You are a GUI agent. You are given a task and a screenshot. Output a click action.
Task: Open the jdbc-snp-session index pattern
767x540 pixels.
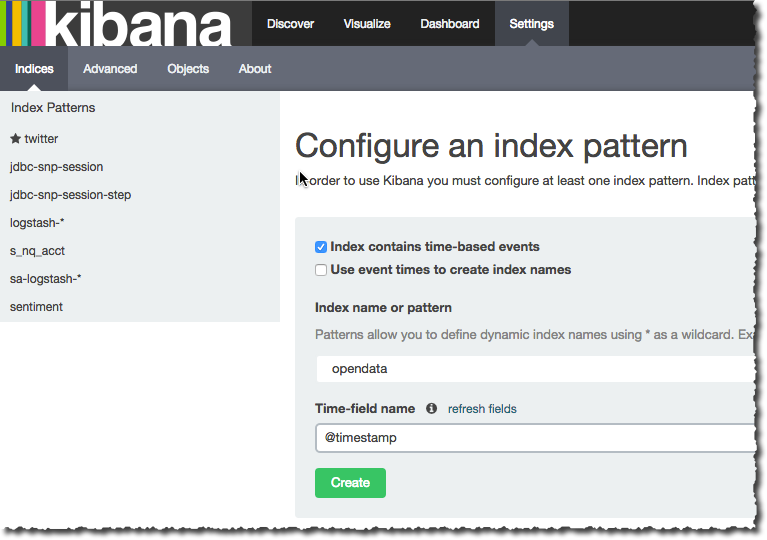pyautogui.click(x=56, y=167)
